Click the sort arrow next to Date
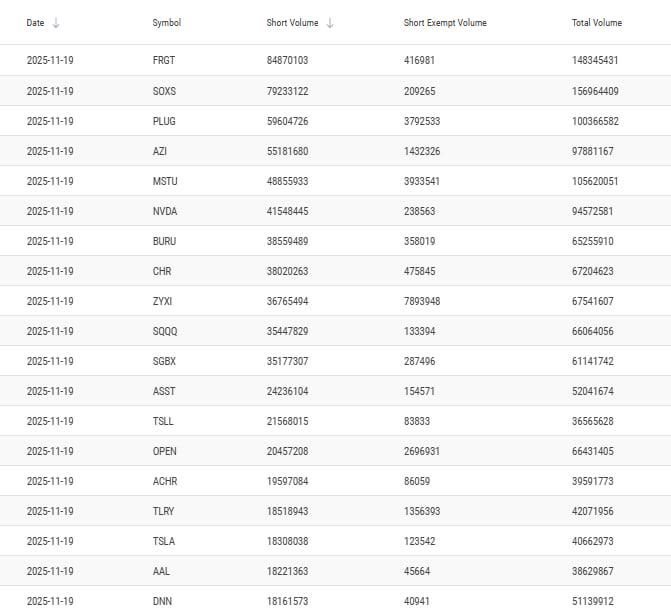Image resolution: width=671 pixels, height=614 pixels. 56,23
